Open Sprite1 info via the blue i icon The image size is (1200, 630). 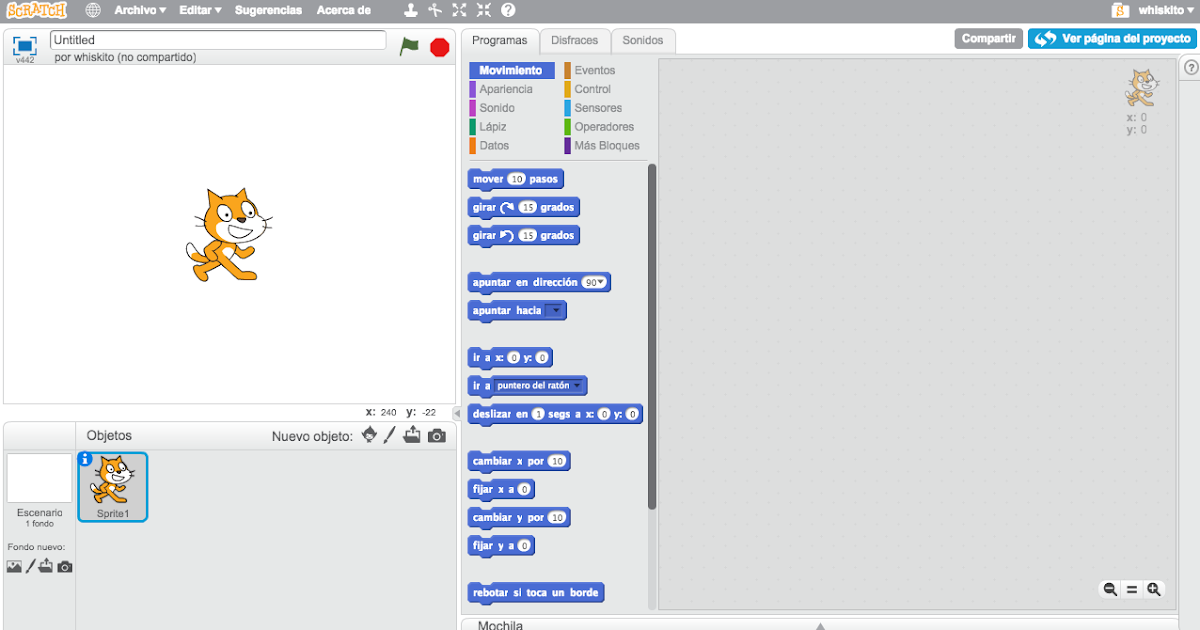point(84,460)
